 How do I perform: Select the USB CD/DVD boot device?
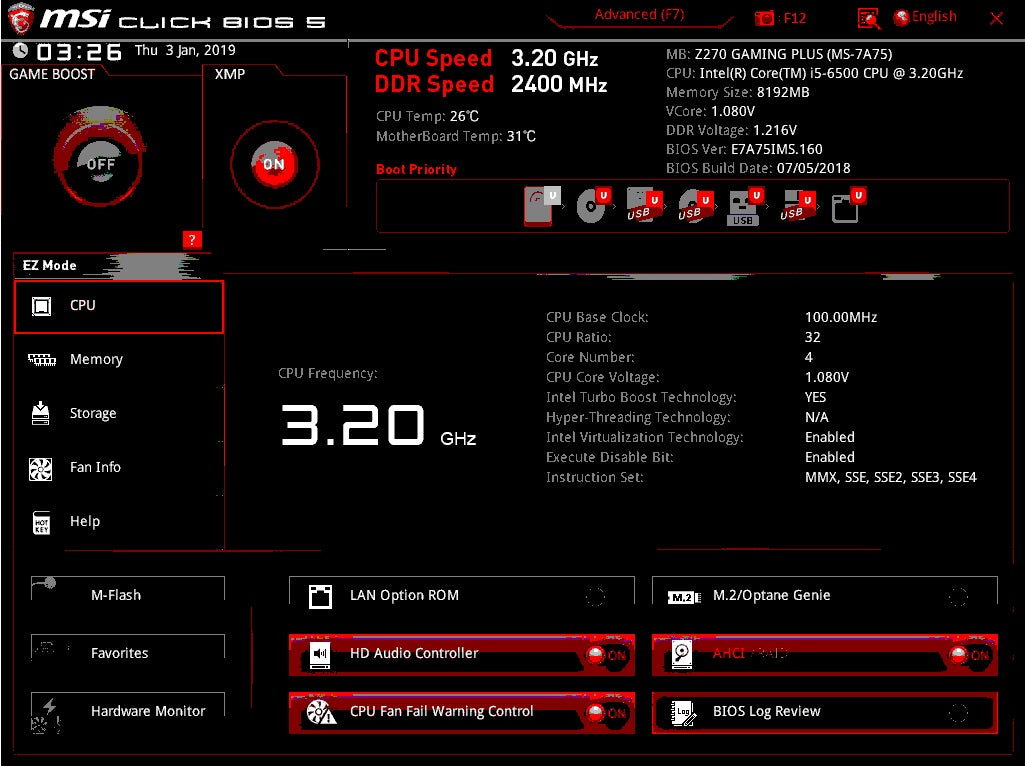click(x=694, y=206)
